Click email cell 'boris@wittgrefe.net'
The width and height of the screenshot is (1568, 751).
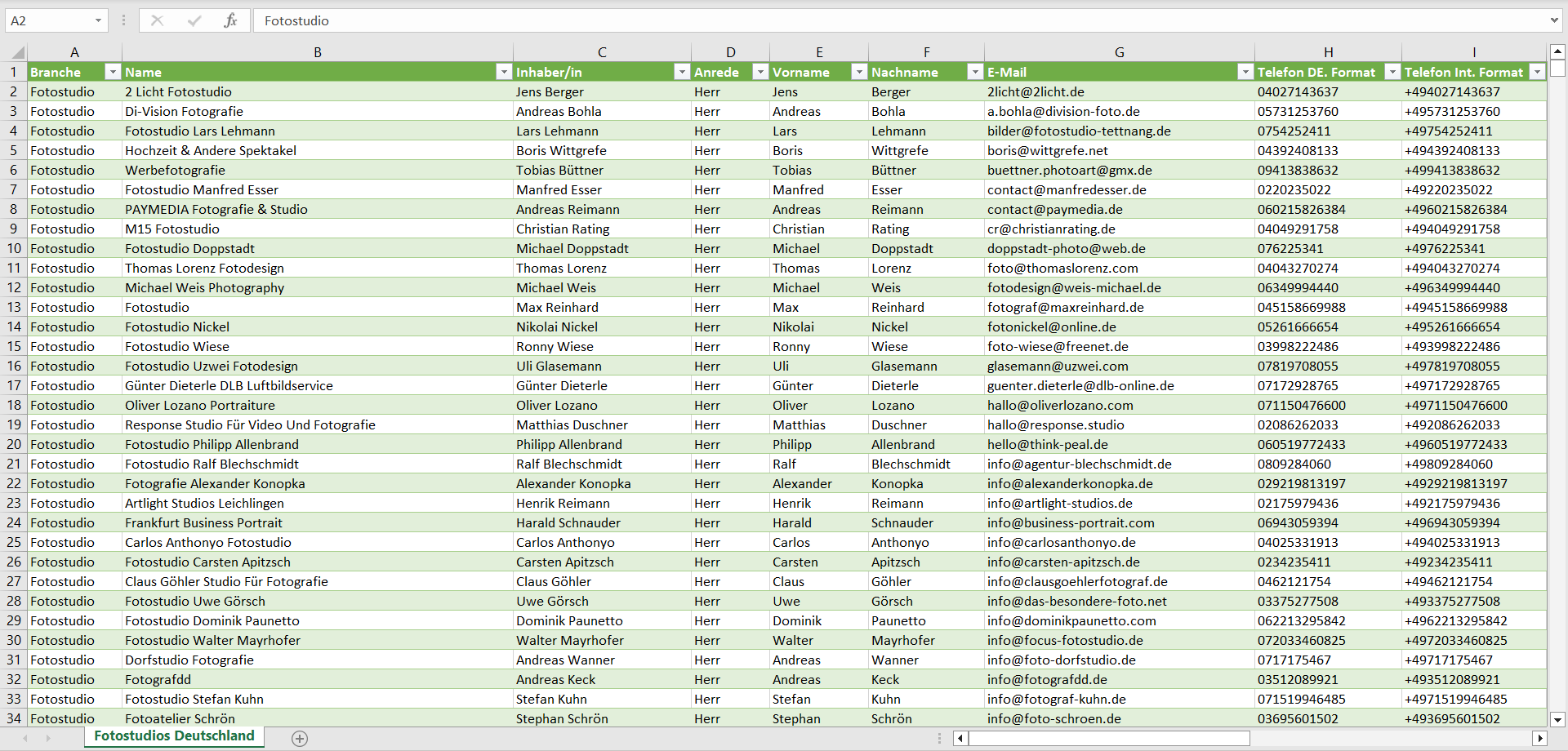1119,150
